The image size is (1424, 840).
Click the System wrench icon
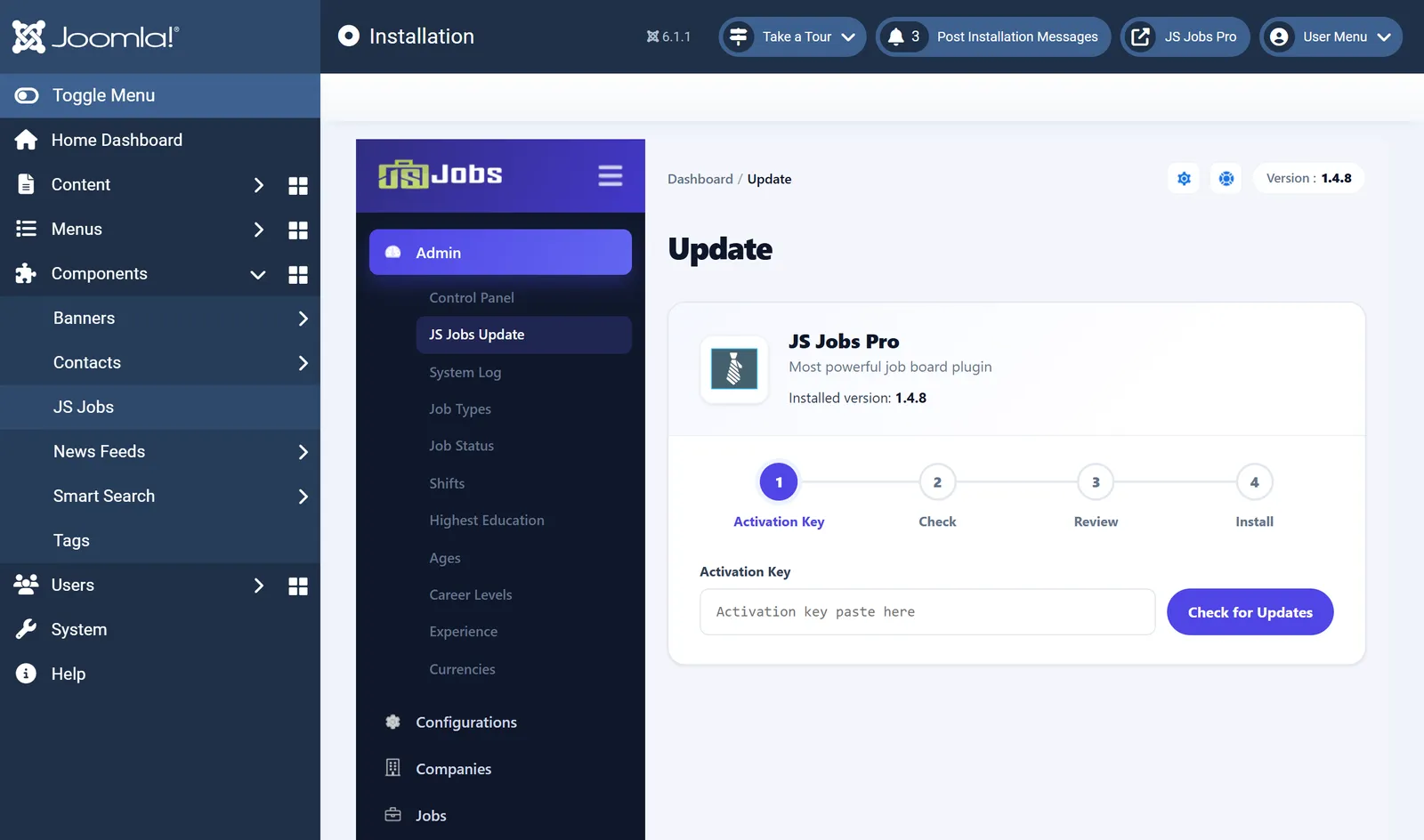pos(26,629)
